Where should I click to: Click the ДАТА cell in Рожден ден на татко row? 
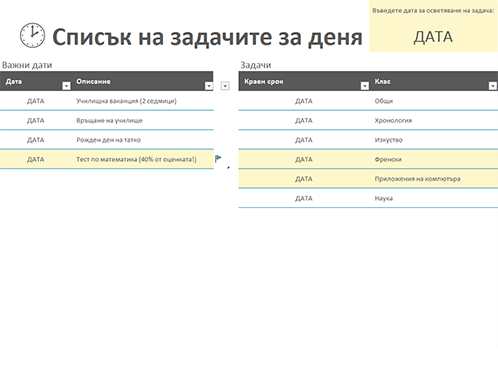[36, 140]
